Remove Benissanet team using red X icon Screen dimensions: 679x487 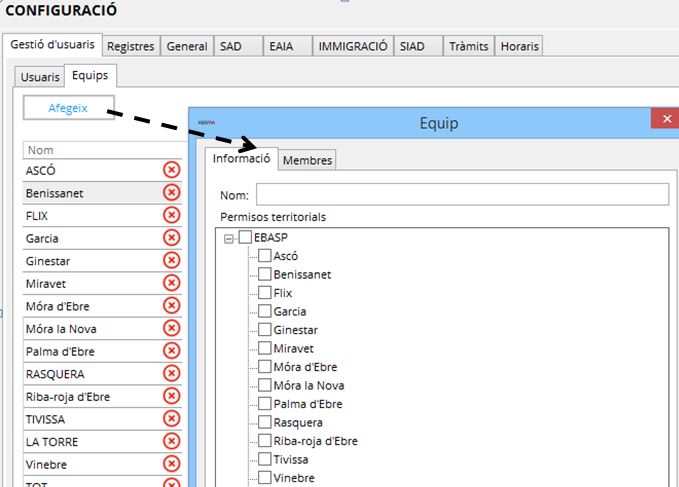pos(171,193)
